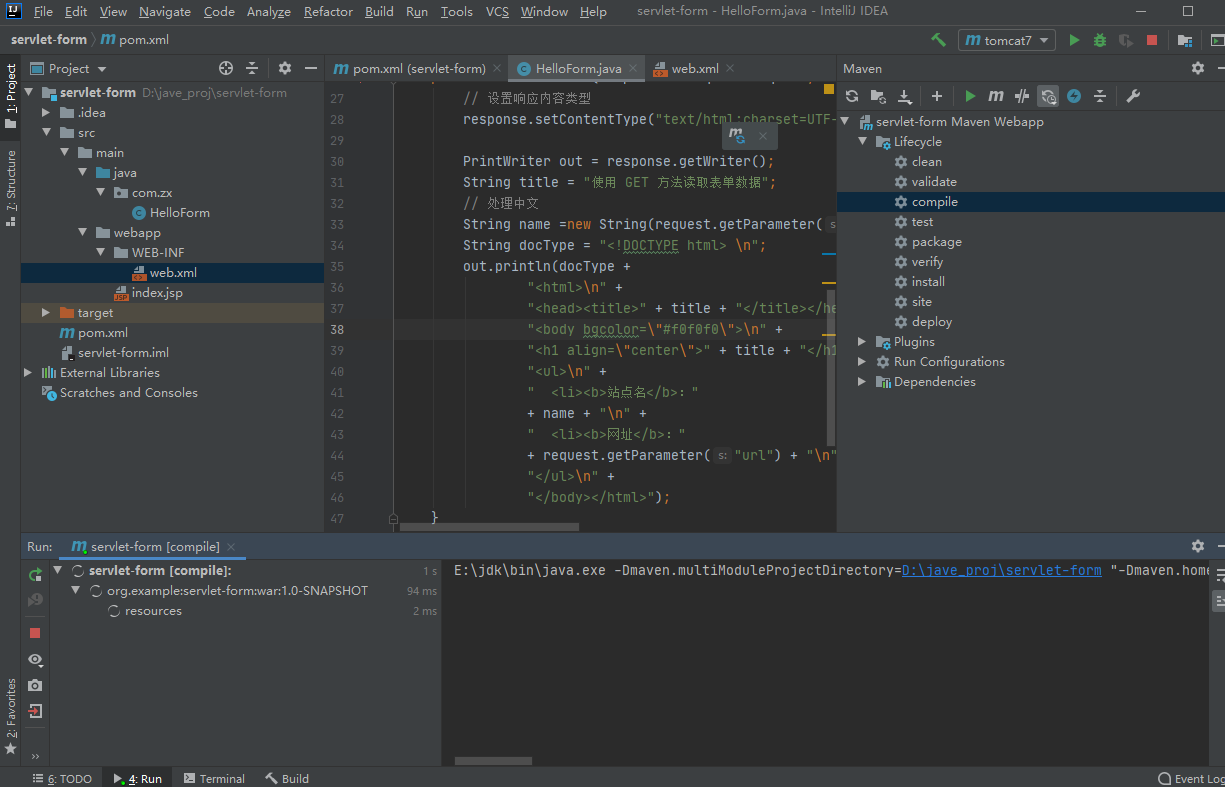Stop the running compile task
The width and height of the screenshot is (1225, 787).
pyautogui.click(x=35, y=633)
